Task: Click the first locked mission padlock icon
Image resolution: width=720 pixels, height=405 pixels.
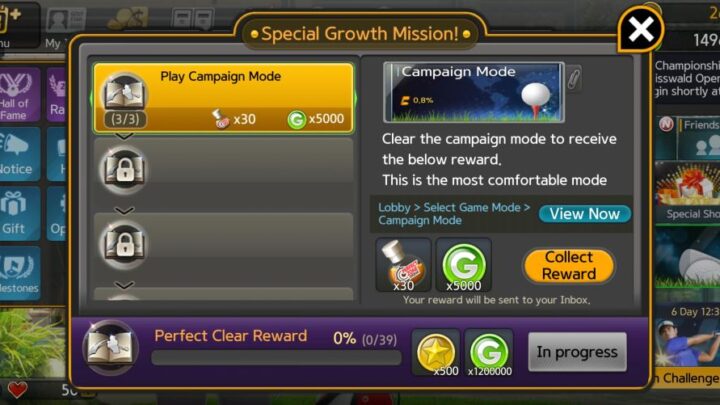Action: [124, 170]
